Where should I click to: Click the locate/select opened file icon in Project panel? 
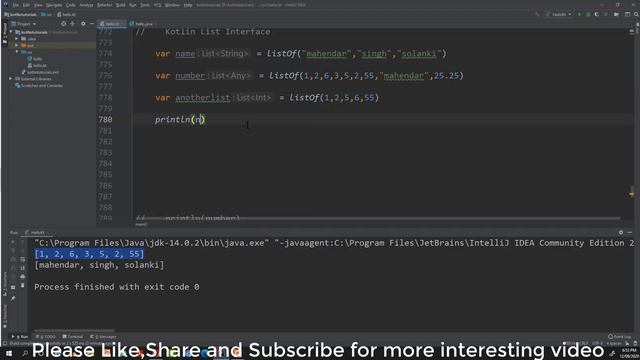[x=63, y=24]
